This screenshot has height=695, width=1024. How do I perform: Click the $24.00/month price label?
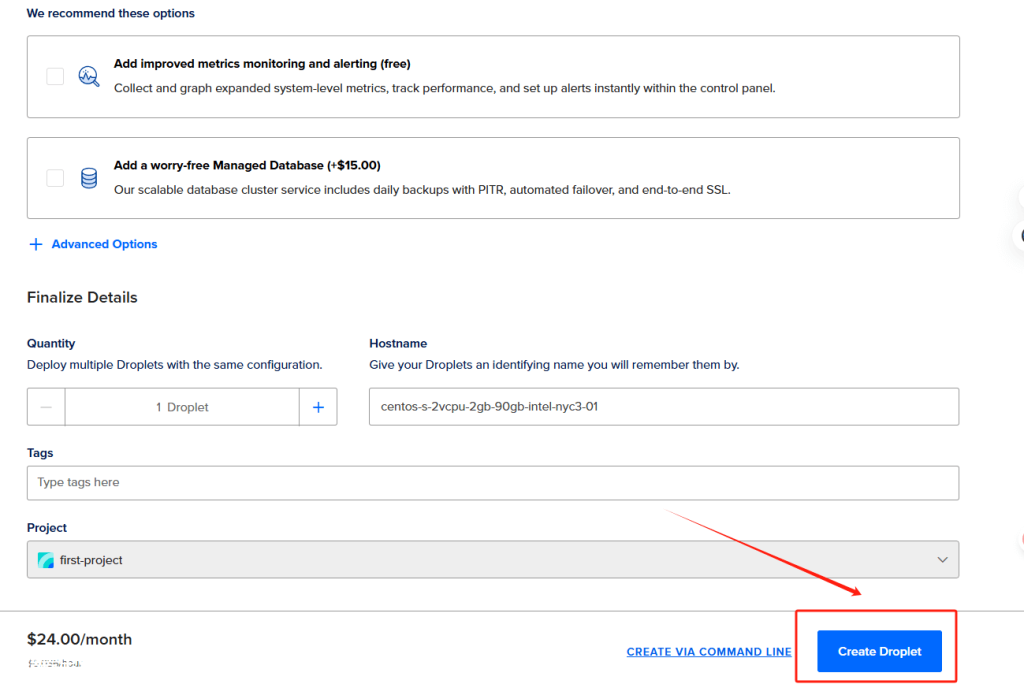[80, 639]
